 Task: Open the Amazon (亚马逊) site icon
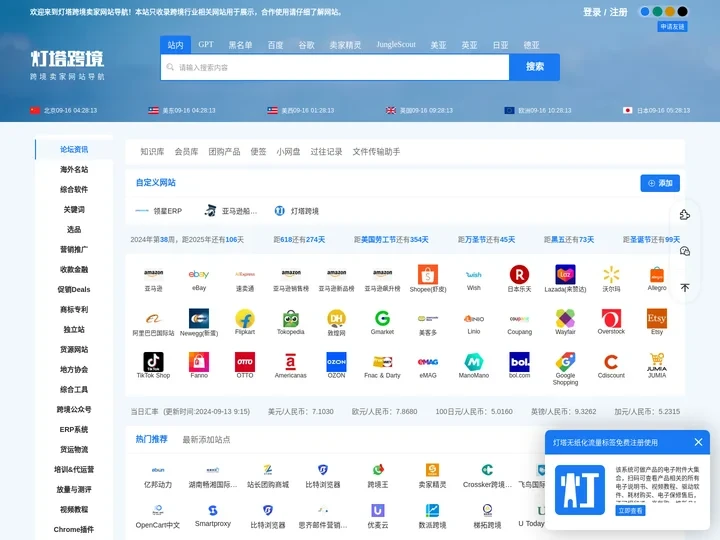153,275
